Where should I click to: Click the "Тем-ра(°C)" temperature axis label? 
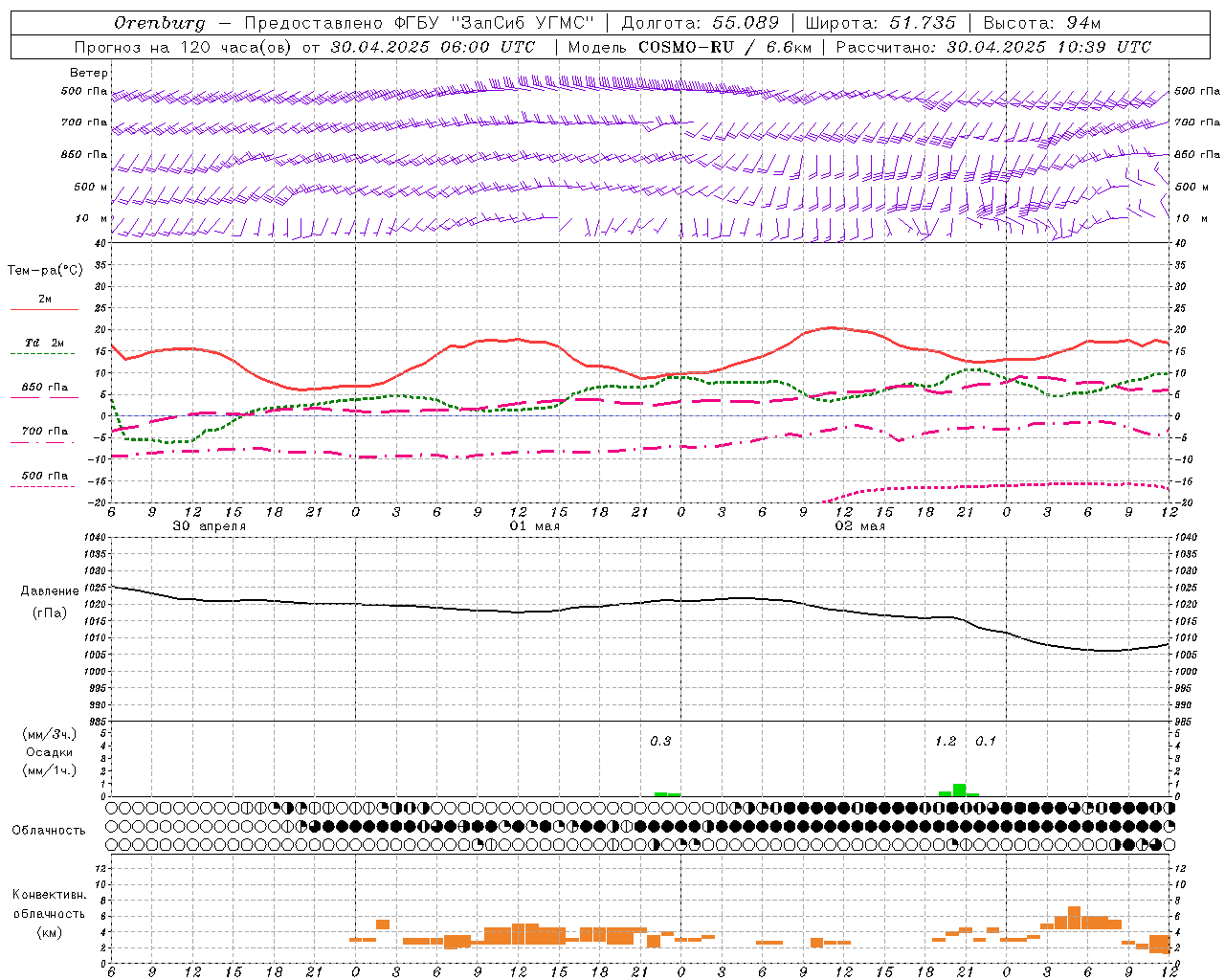coord(45,271)
